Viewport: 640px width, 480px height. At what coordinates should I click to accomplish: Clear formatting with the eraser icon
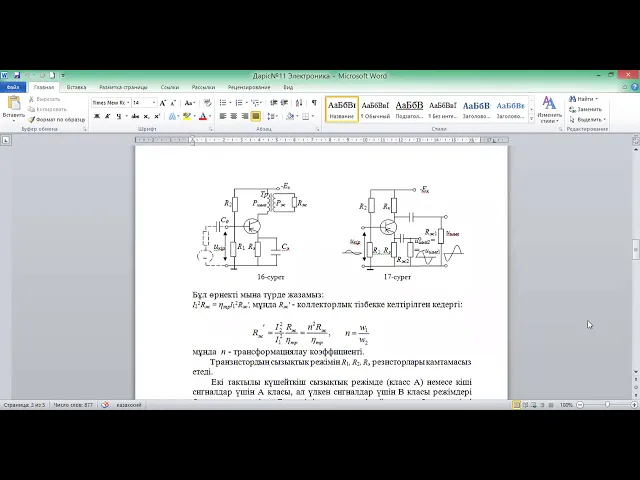click(x=207, y=103)
